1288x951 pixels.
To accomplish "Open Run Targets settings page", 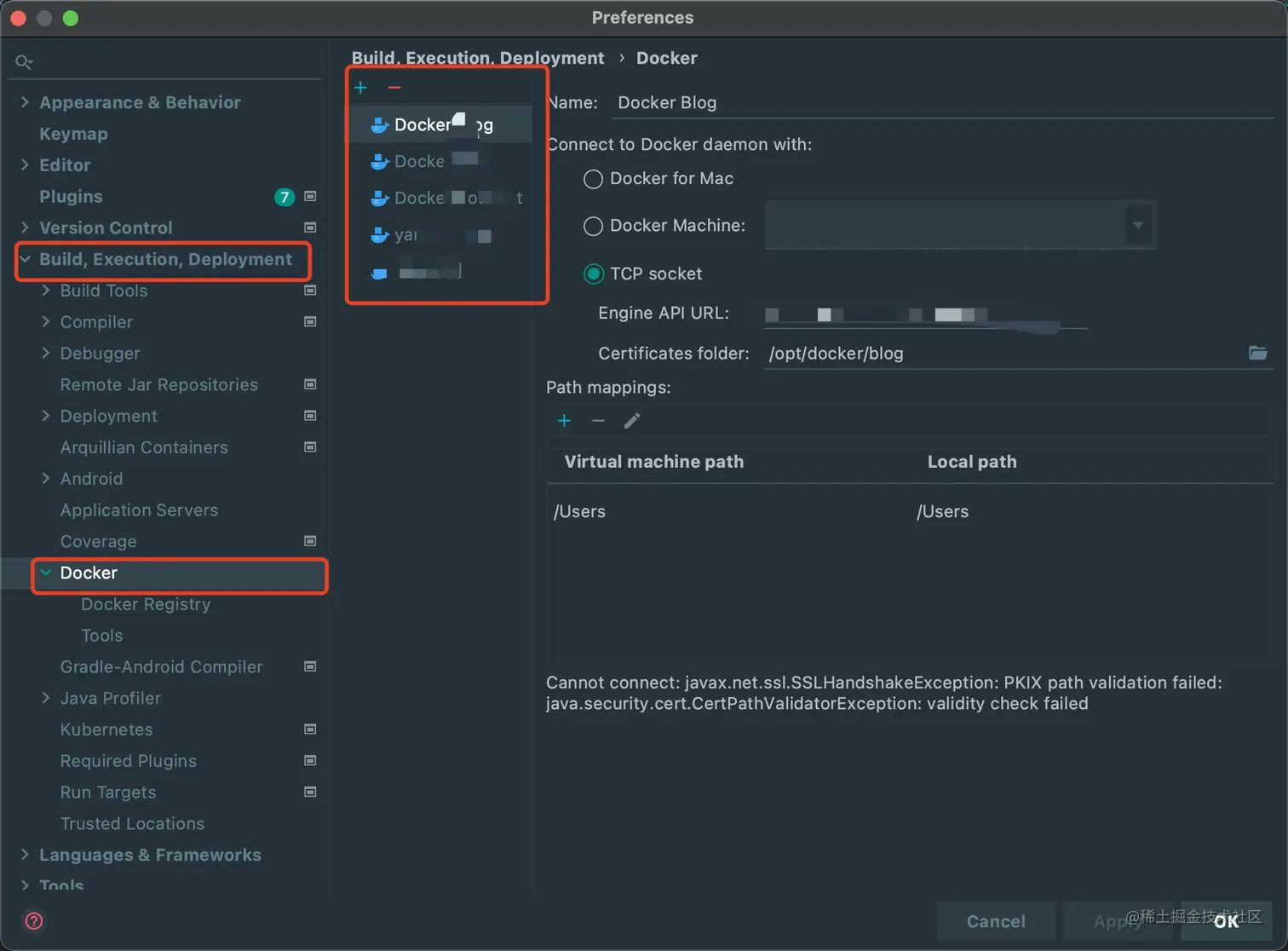I will [x=108, y=792].
